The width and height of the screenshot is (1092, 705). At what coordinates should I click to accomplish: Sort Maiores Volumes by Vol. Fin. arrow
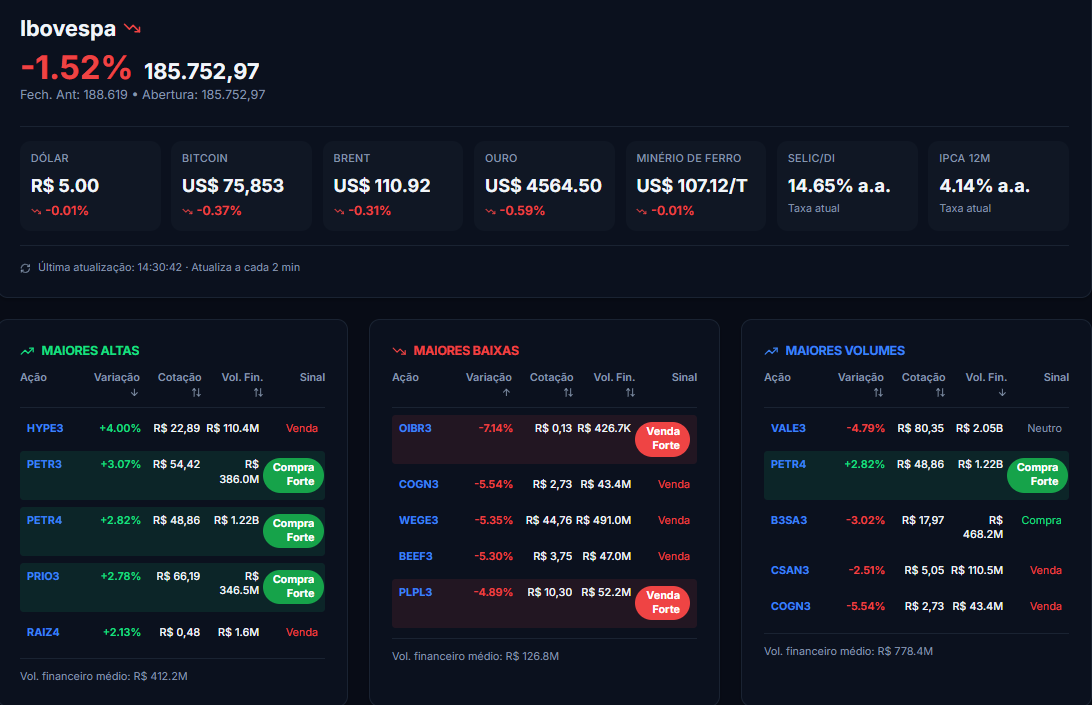point(1002,393)
